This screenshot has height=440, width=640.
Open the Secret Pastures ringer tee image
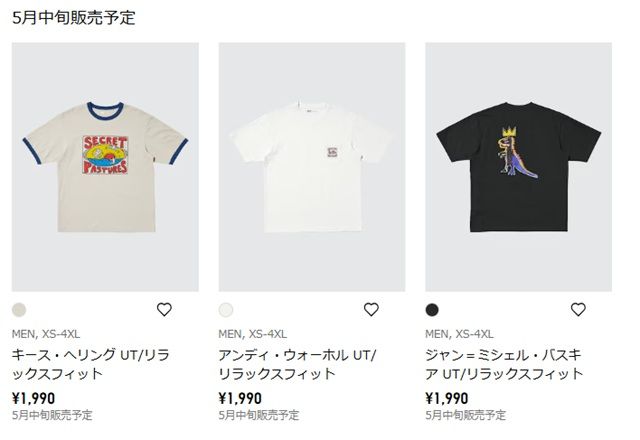(105, 167)
